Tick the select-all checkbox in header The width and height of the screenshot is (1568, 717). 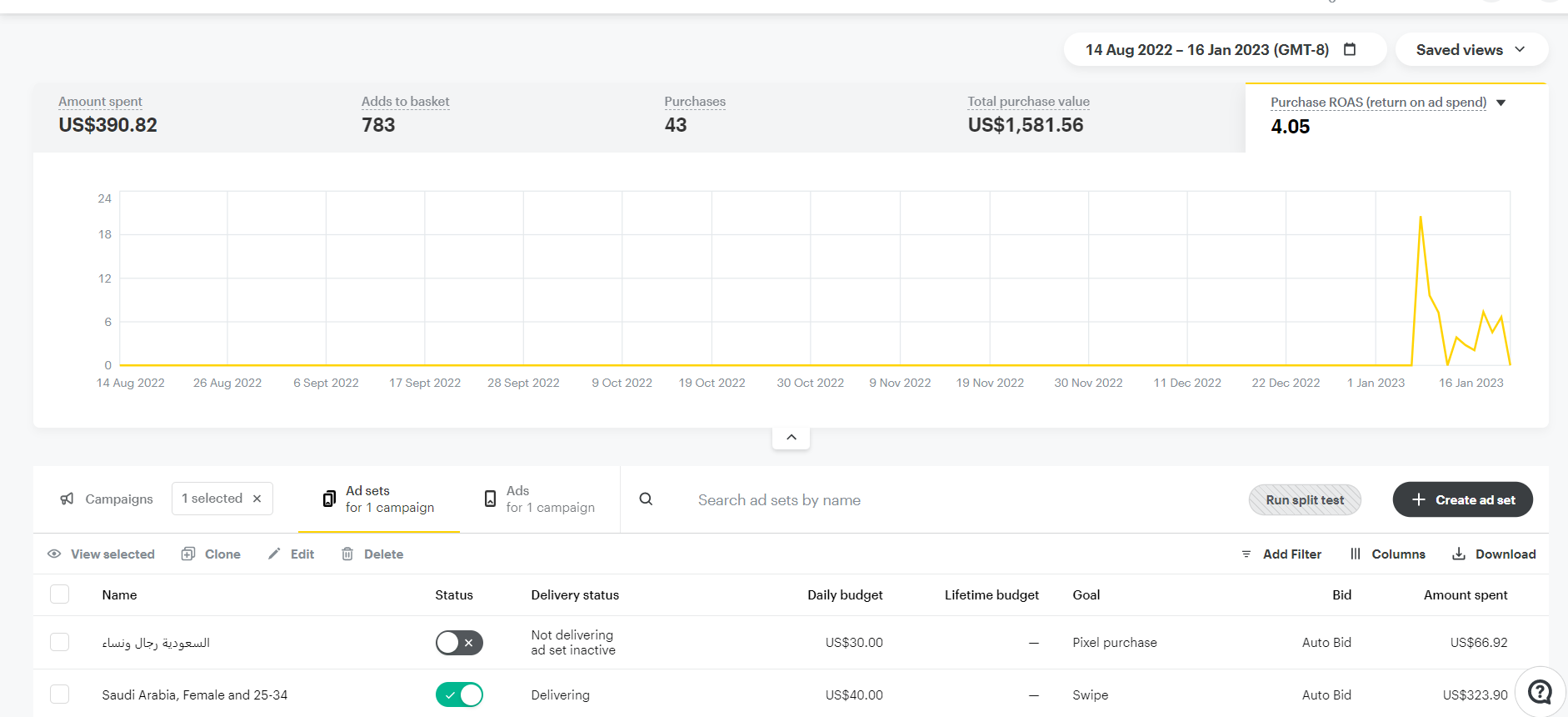tap(60, 594)
